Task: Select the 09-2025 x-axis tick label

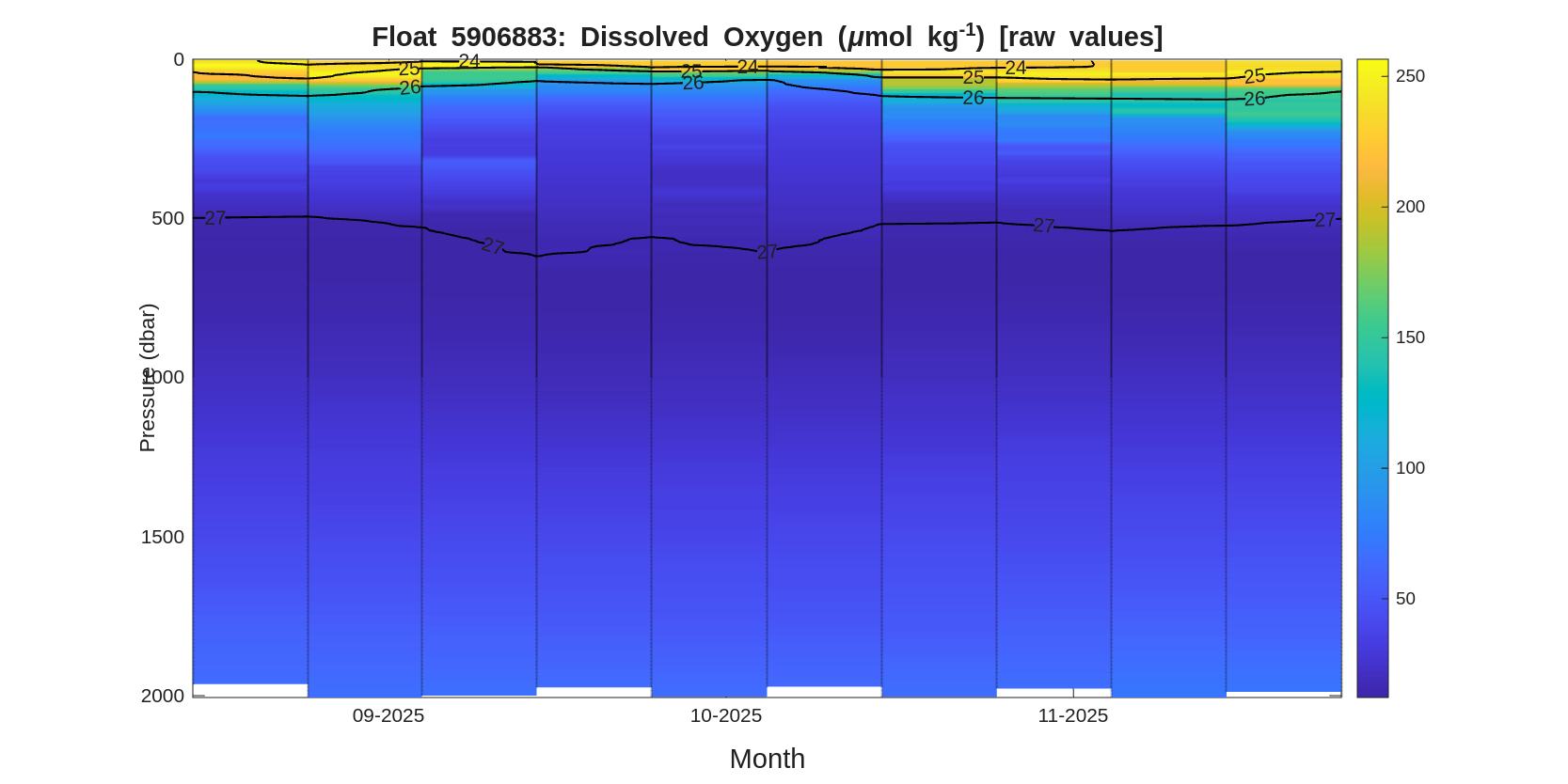Action: [388, 715]
